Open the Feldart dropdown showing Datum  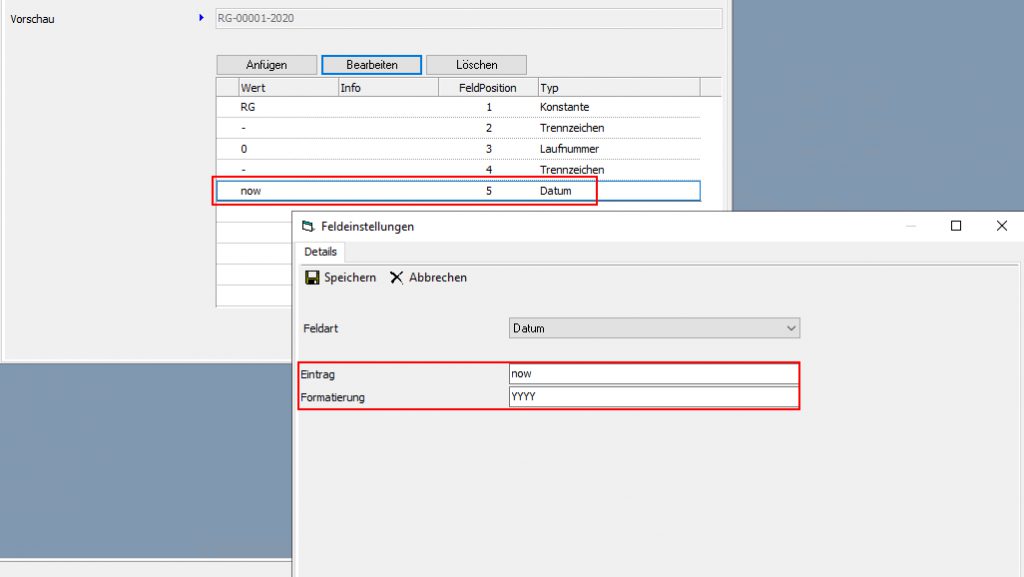[x=654, y=328]
